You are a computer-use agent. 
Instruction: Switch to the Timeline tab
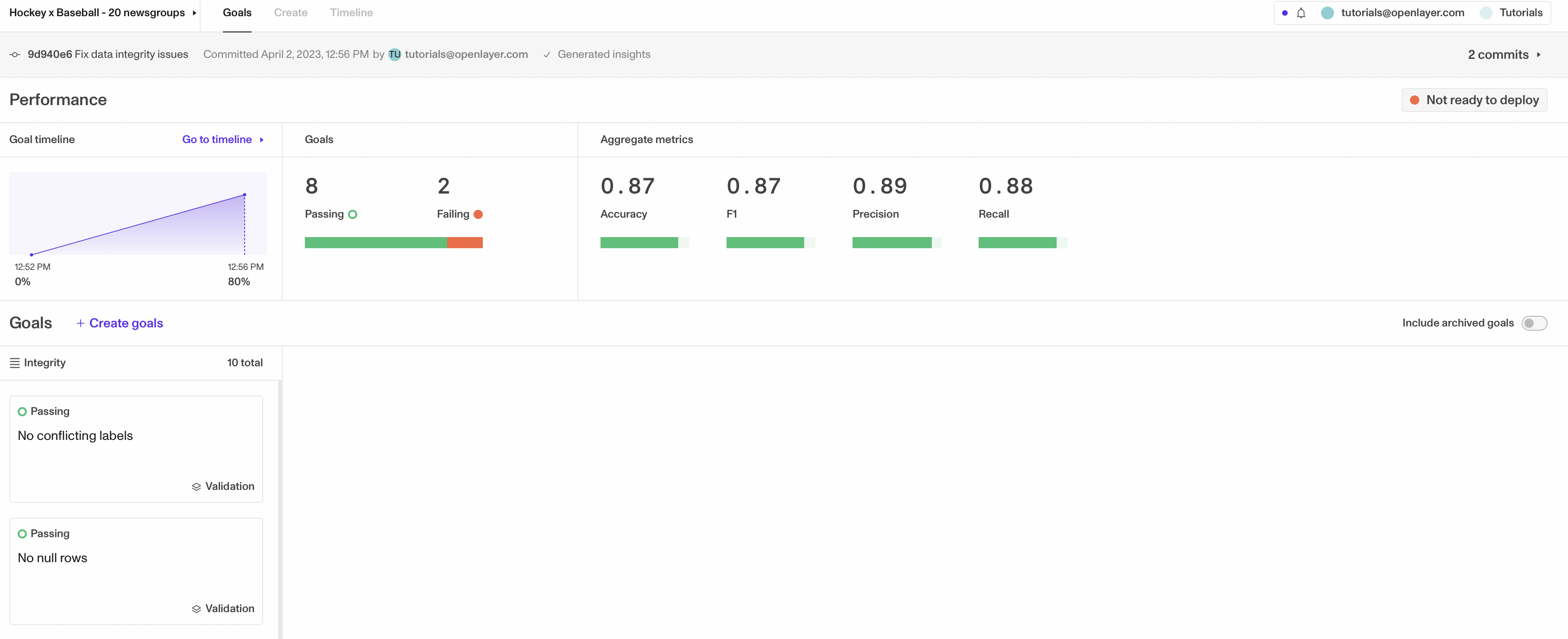click(x=351, y=13)
